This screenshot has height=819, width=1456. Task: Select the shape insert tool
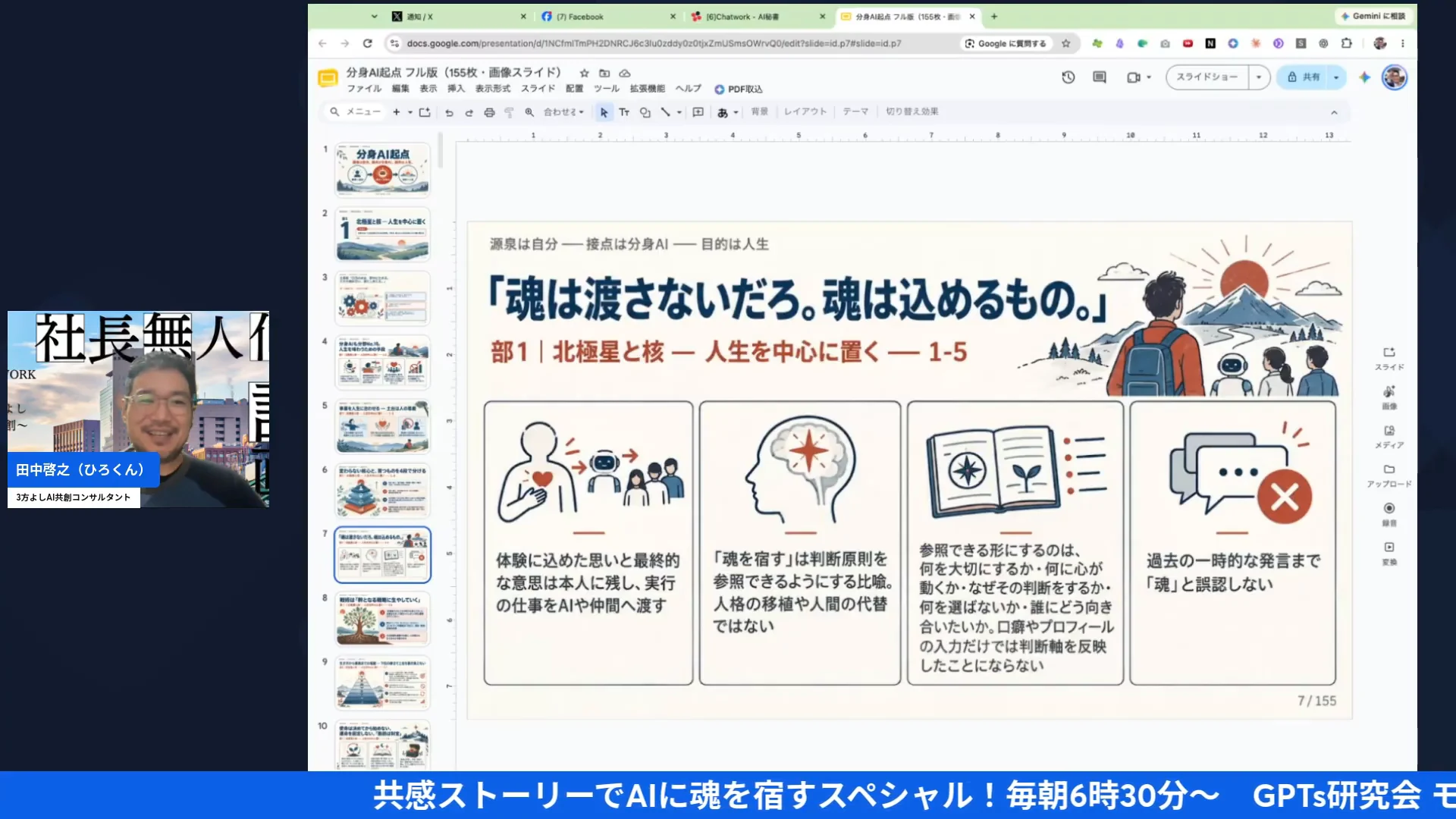(x=645, y=112)
